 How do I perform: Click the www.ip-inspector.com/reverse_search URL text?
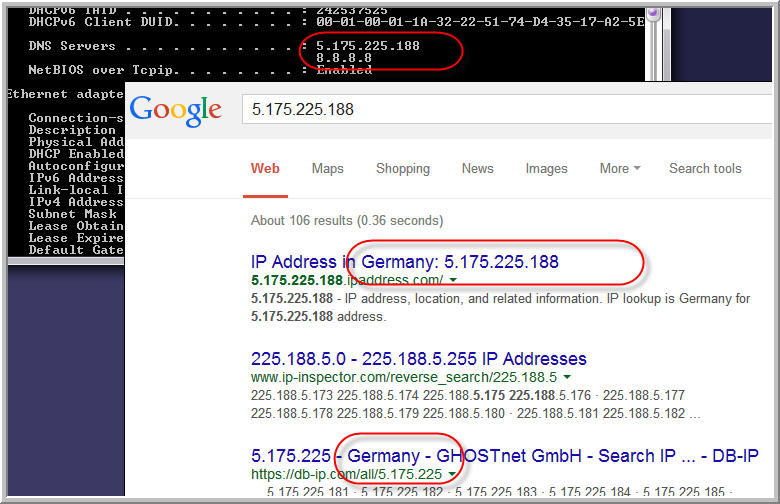403,377
